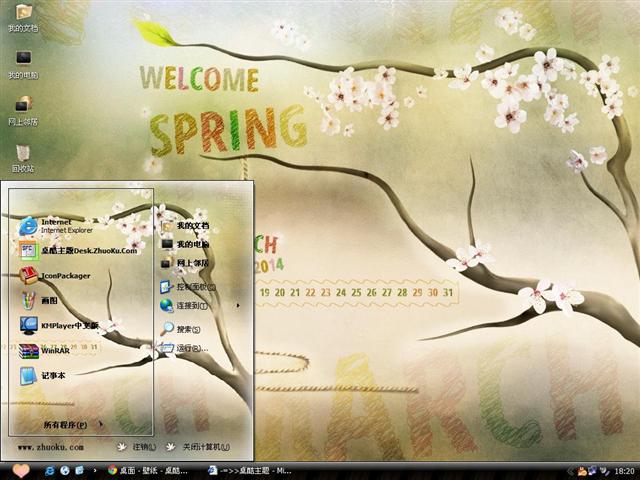
Task: Click the network system tray icon
Action: [592, 471]
